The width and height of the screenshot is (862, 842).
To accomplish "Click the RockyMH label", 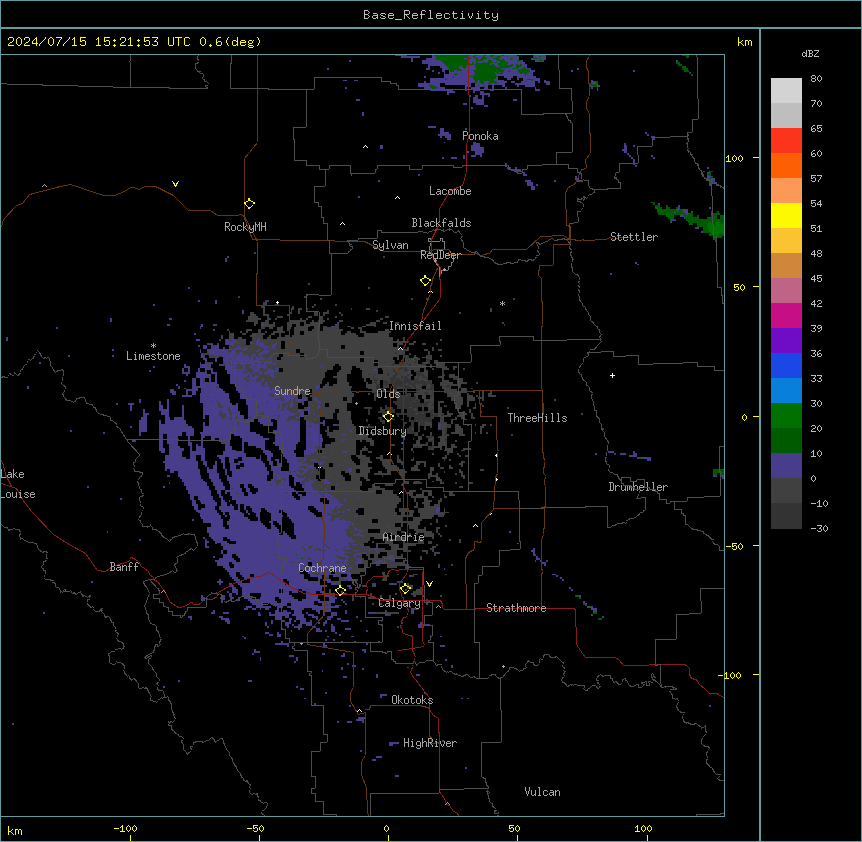I will pos(245,227).
